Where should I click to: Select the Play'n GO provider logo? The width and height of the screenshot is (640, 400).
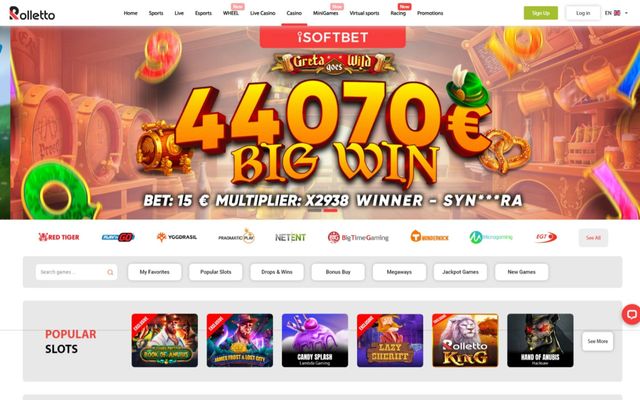pos(118,237)
